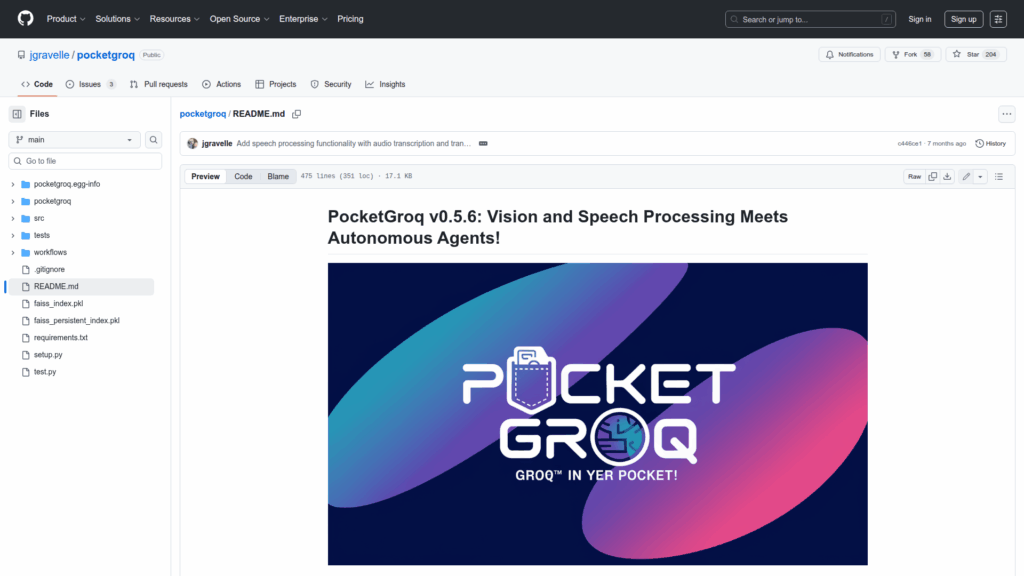Fork this repository
The height and width of the screenshot is (576, 1024).
point(912,55)
